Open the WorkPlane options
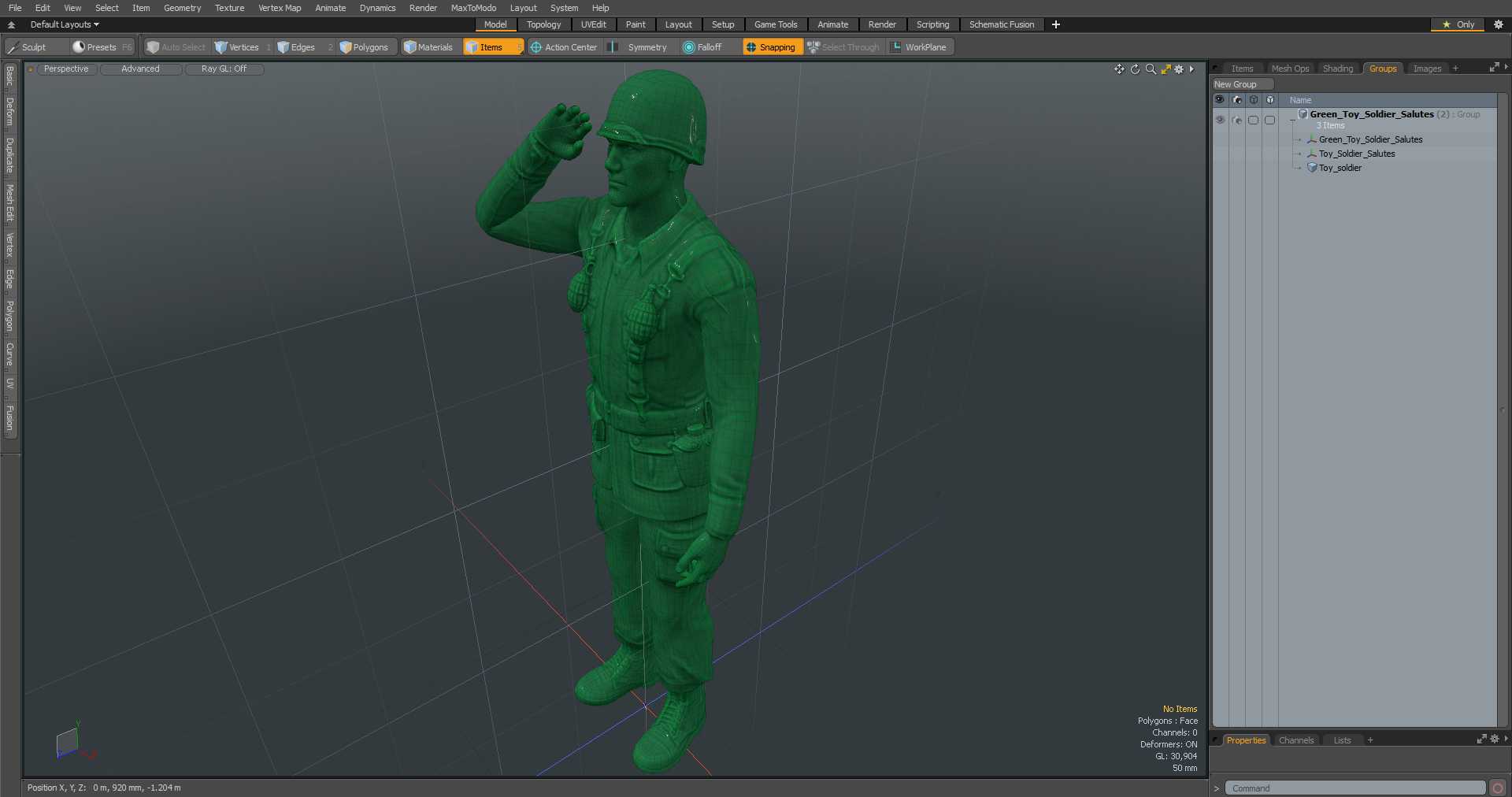The image size is (1512, 797). click(920, 47)
